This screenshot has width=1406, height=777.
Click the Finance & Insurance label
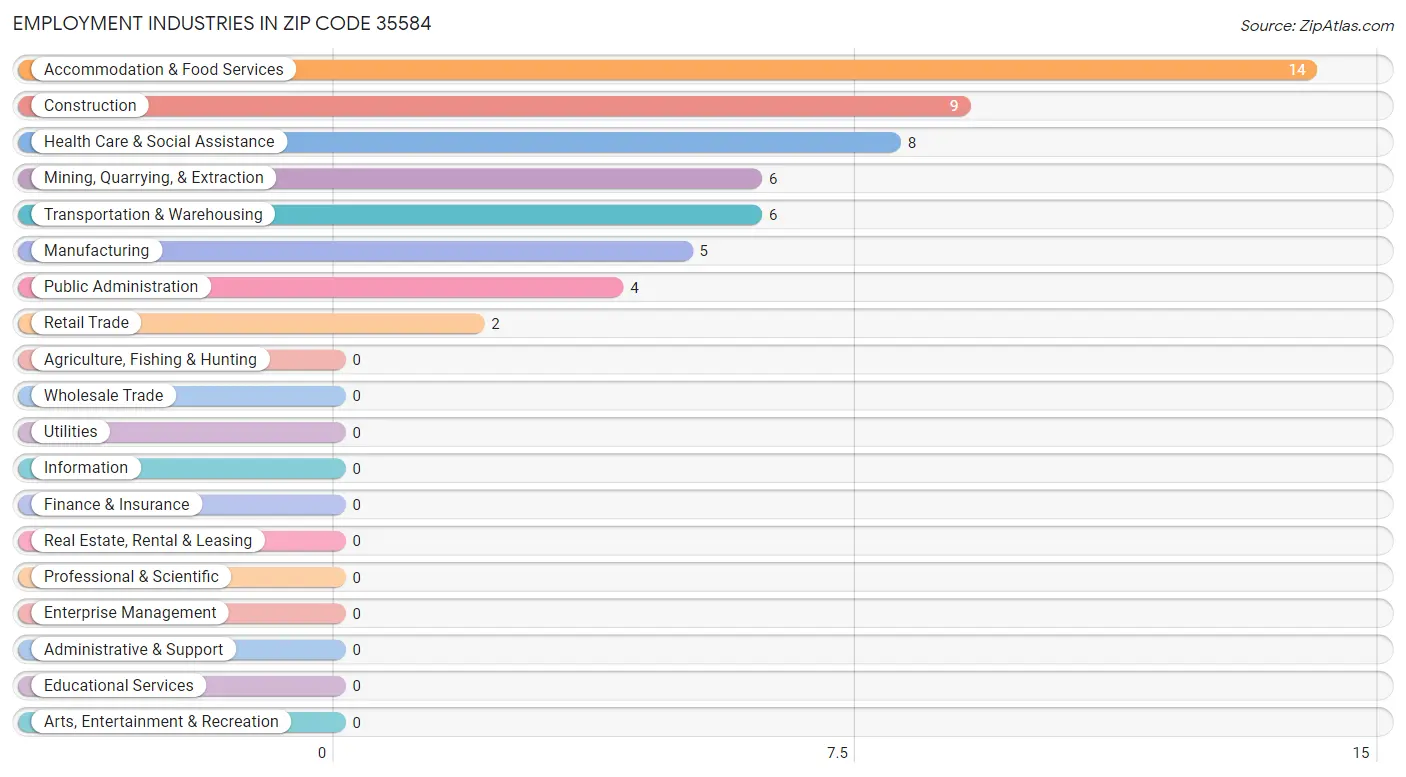point(116,504)
